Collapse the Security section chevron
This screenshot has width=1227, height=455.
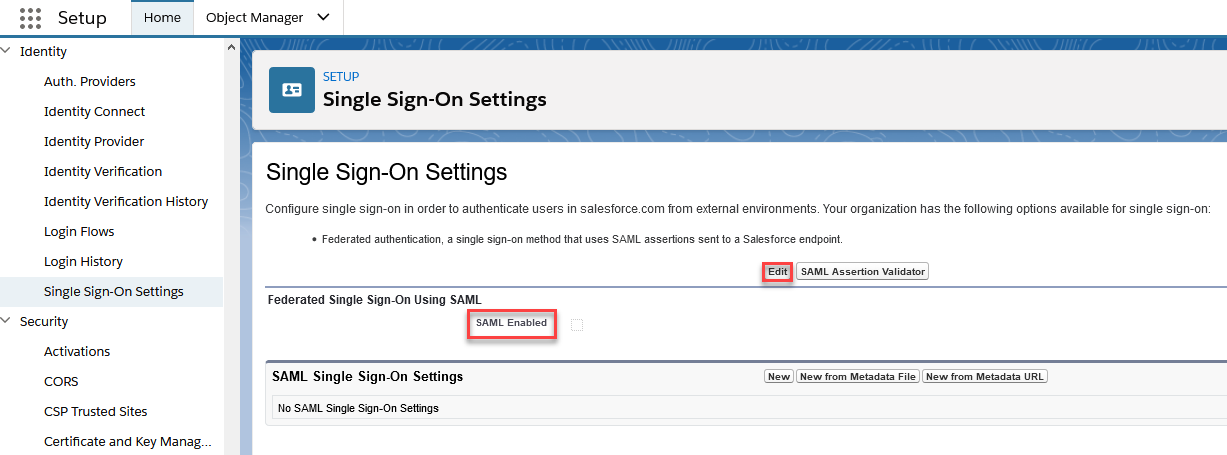(8, 321)
